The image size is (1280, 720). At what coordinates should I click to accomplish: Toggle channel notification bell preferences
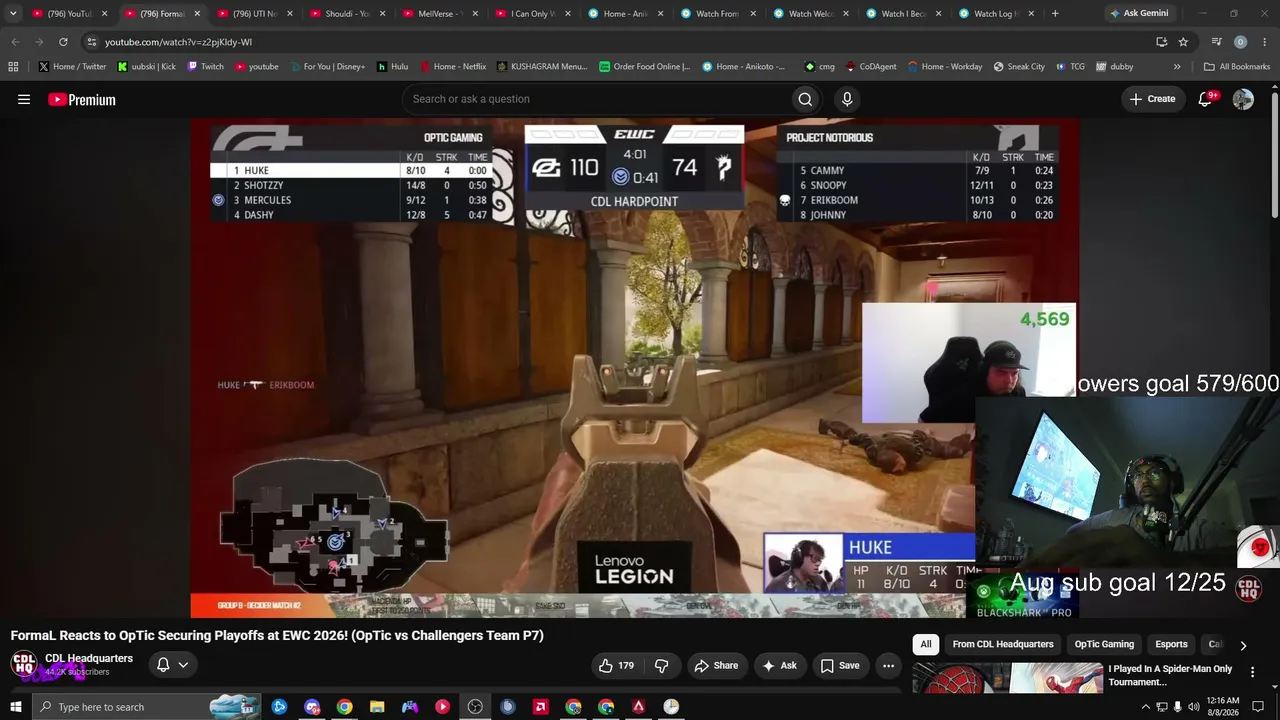click(x=172, y=665)
